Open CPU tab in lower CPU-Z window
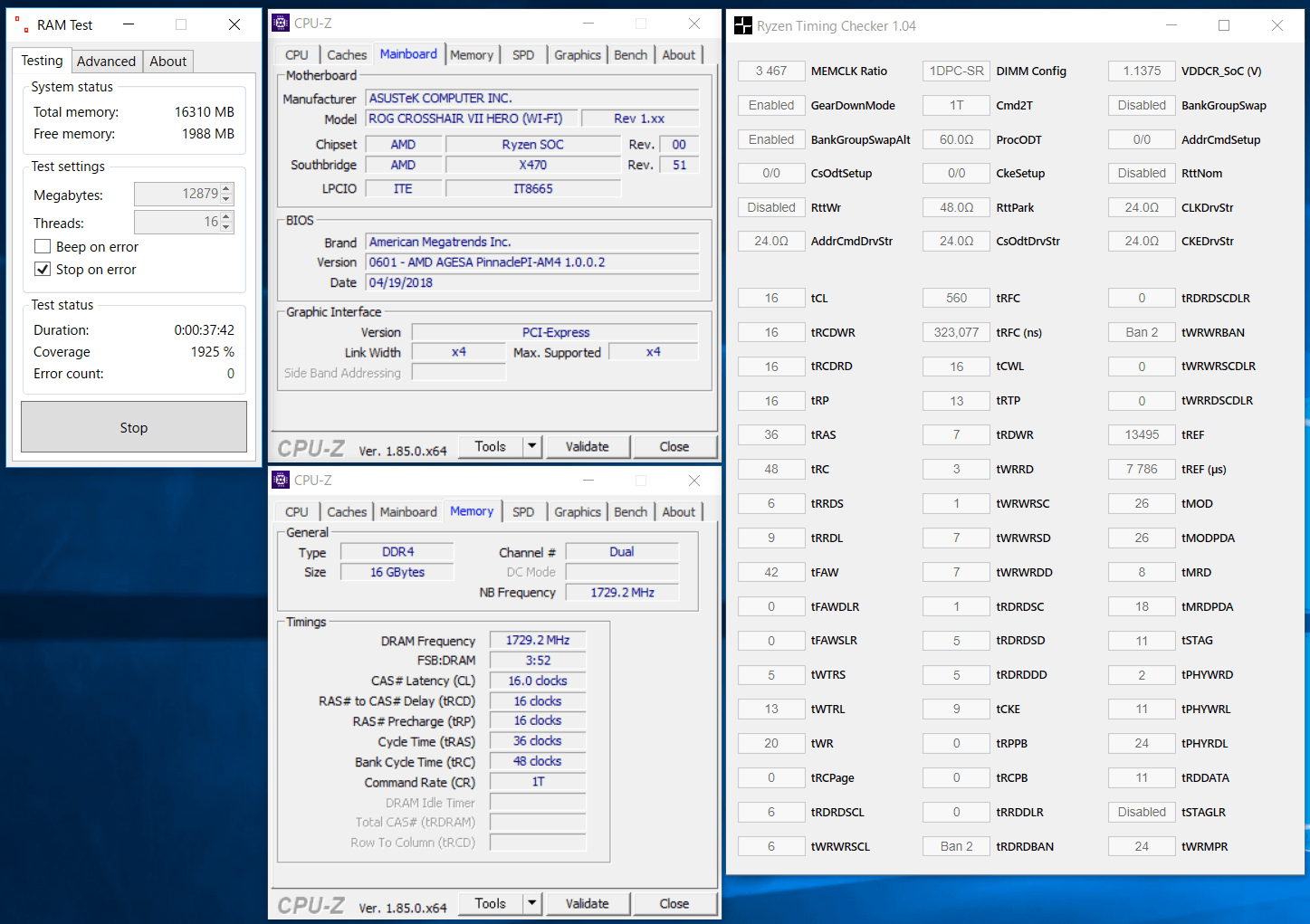The image size is (1310, 924). click(x=297, y=512)
